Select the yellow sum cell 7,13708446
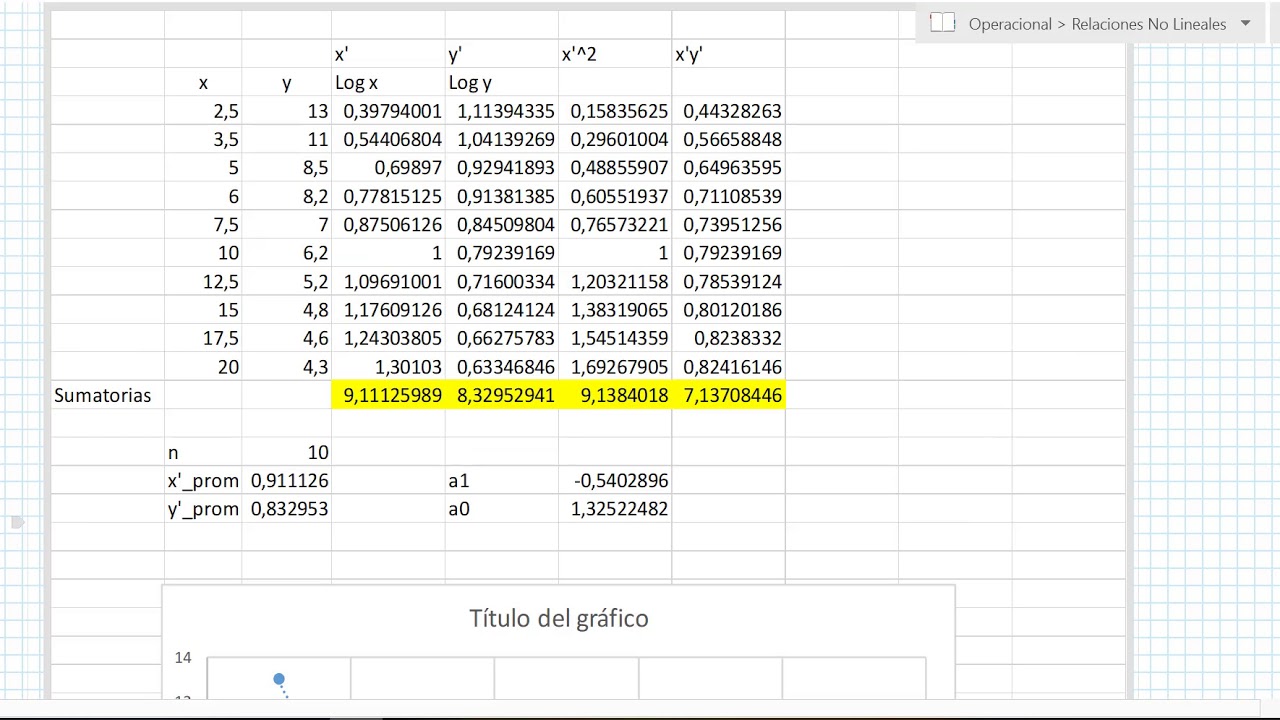Image resolution: width=1280 pixels, height=720 pixels. click(x=728, y=395)
